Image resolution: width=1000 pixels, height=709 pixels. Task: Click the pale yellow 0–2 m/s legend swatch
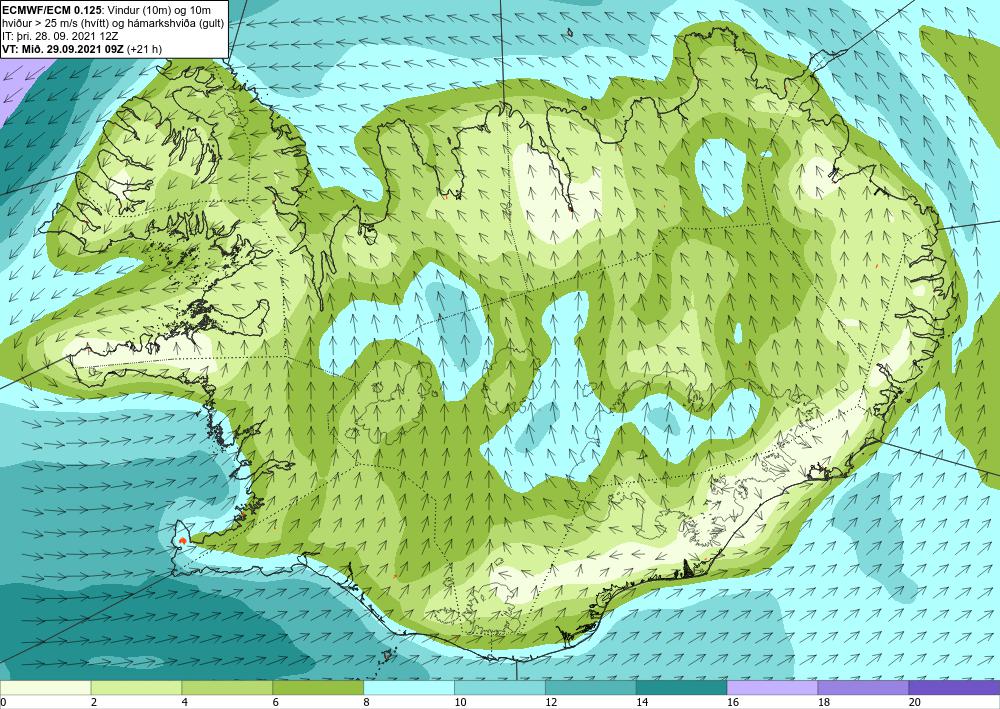(45, 687)
